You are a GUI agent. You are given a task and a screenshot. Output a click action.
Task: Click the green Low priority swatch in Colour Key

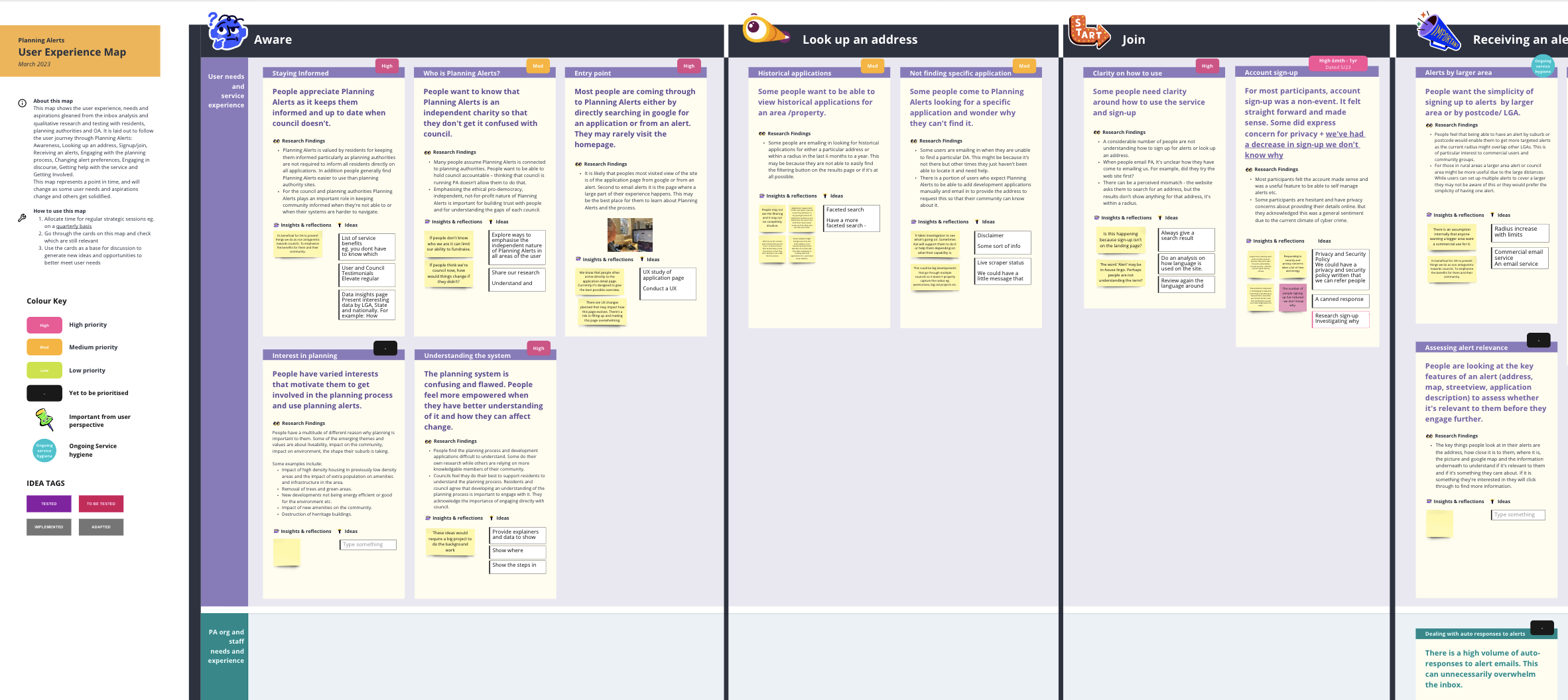pyautogui.click(x=44, y=370)
